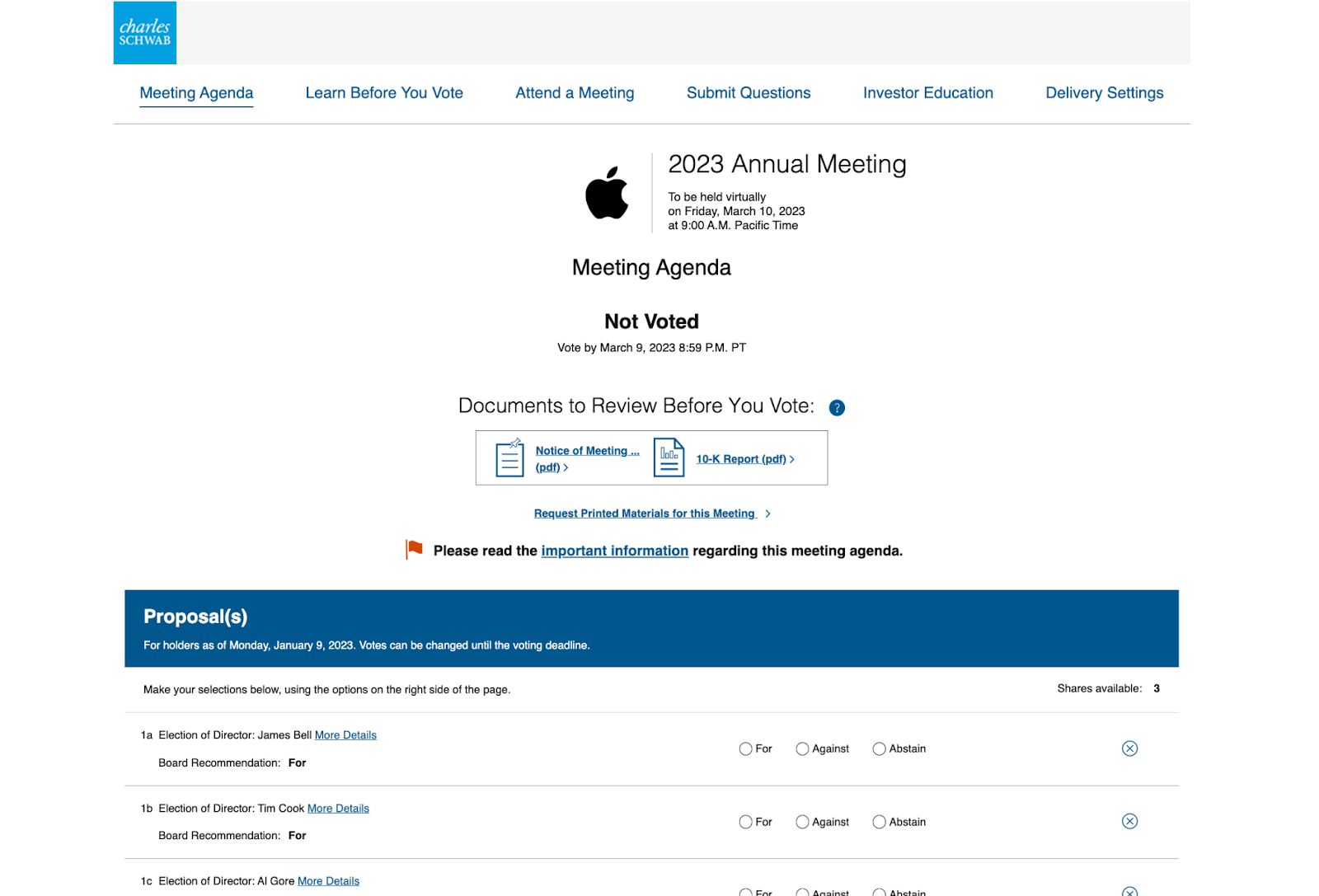Click the "2023 Annual Meeting" title
The height and width of the screenshot is (896, 1319).
click(x=787, y=164)
